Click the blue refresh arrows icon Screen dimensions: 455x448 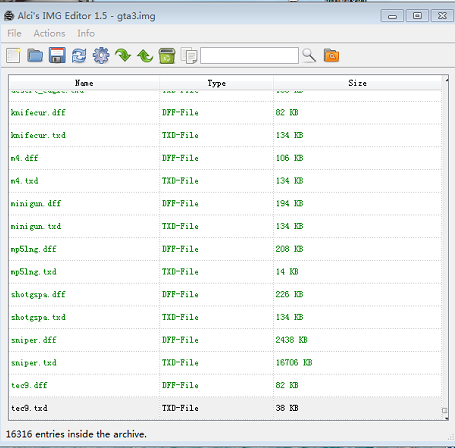(79, 55)
